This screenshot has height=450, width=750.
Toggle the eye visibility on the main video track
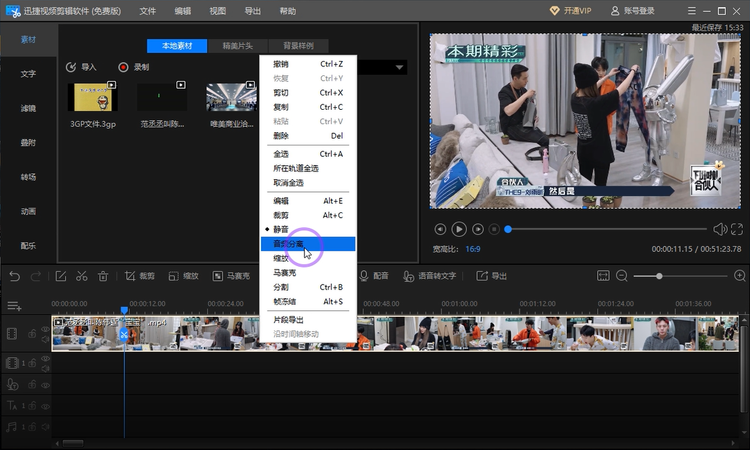[45, 329]
